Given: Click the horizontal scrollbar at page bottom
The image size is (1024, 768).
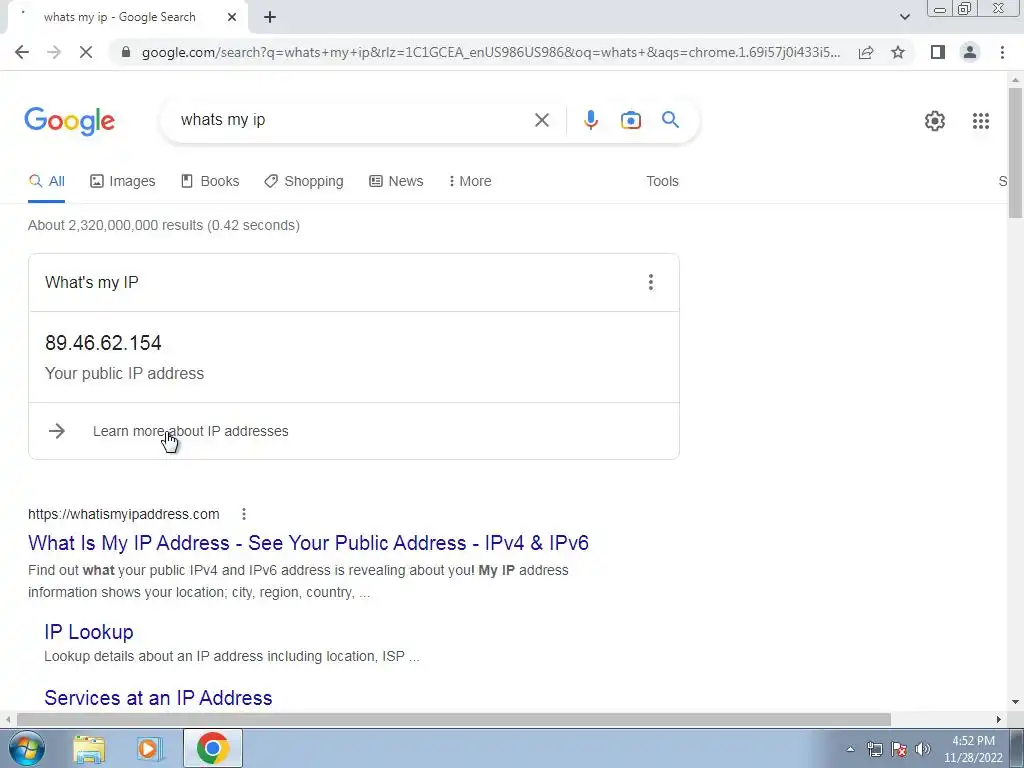Looking at the screenshot, I should point(453,719).
